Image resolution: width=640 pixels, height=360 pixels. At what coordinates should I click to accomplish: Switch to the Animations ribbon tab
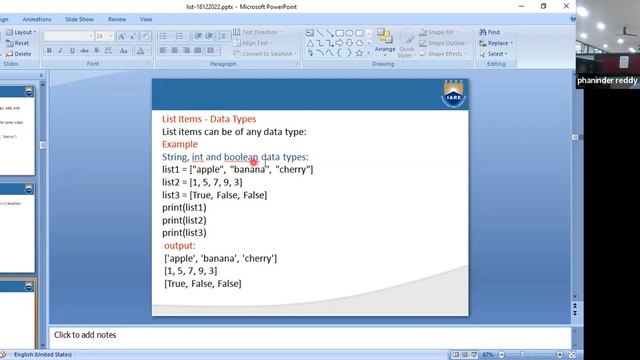[x=37, y=19]
